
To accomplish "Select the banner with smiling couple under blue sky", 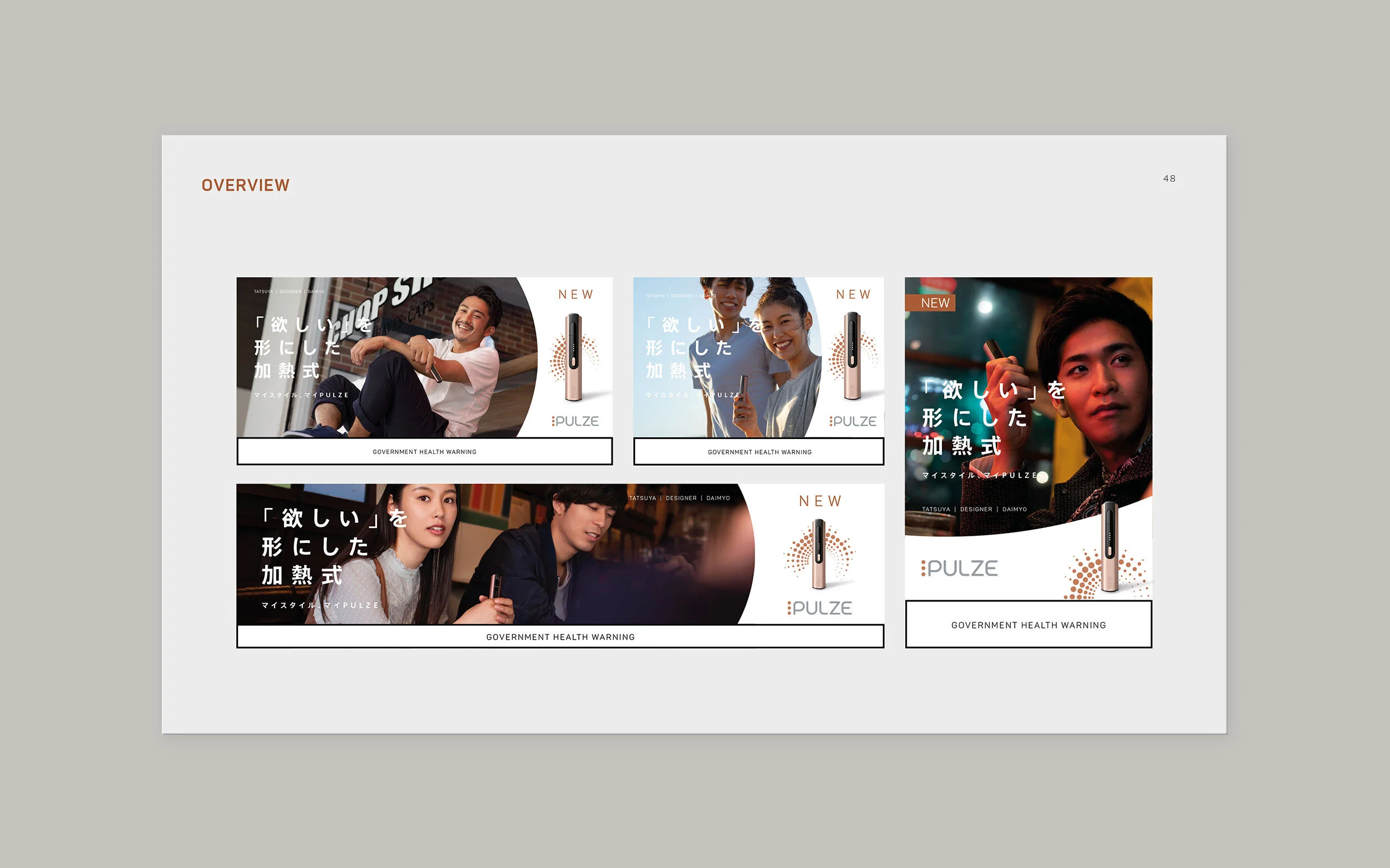I will 758,371.
